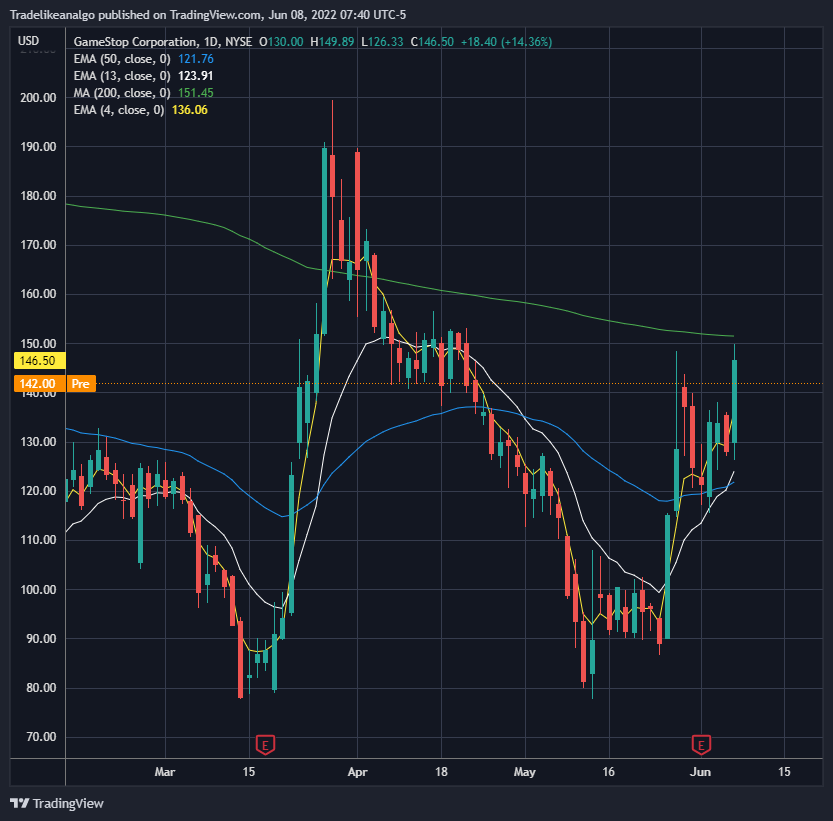Click the Mar label on the time axis
Screen dimensions: 833x821
pyautogui.click(x=165, y=772)
